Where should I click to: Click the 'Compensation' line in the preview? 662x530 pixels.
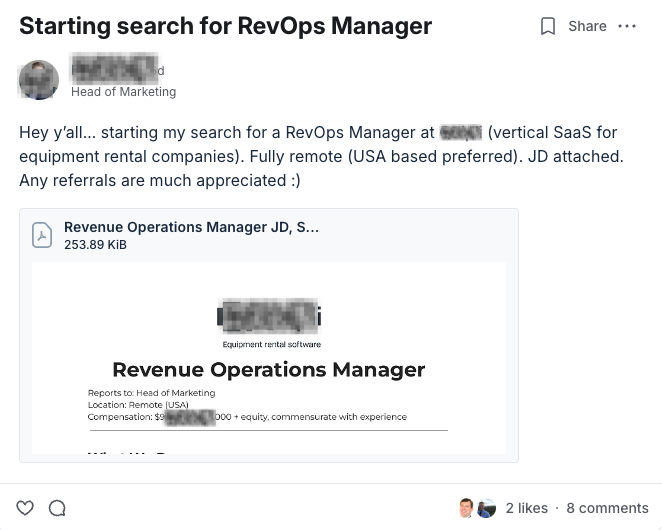click(247, 417)
